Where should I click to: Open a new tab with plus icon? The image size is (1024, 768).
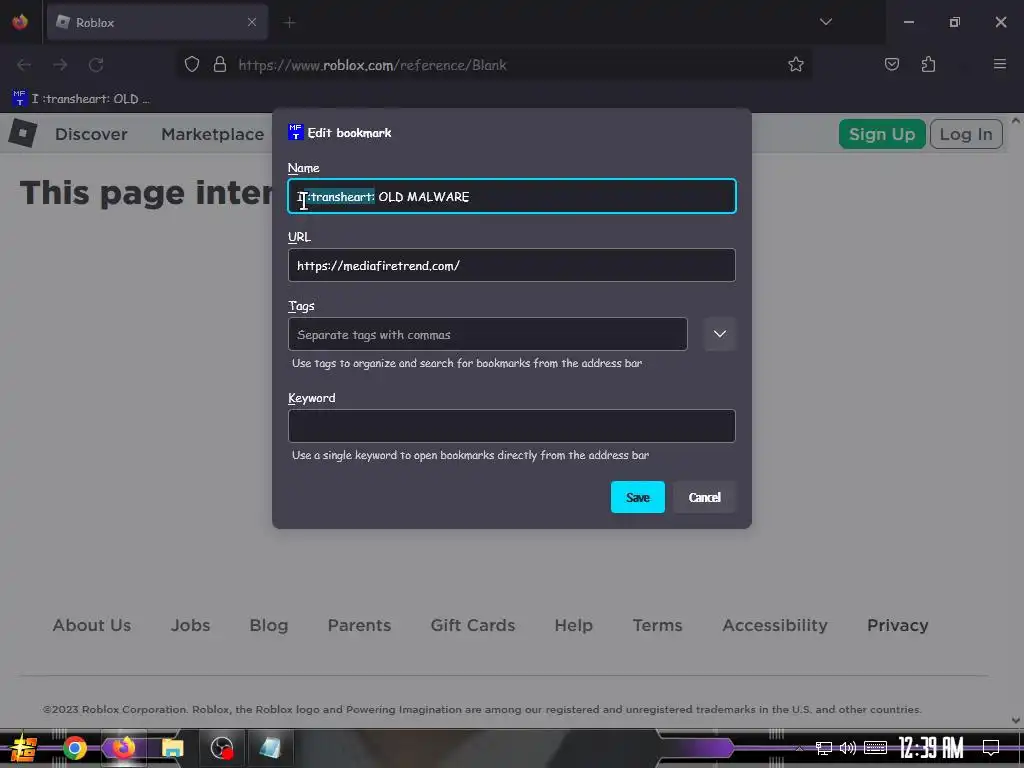click(289, 22)
